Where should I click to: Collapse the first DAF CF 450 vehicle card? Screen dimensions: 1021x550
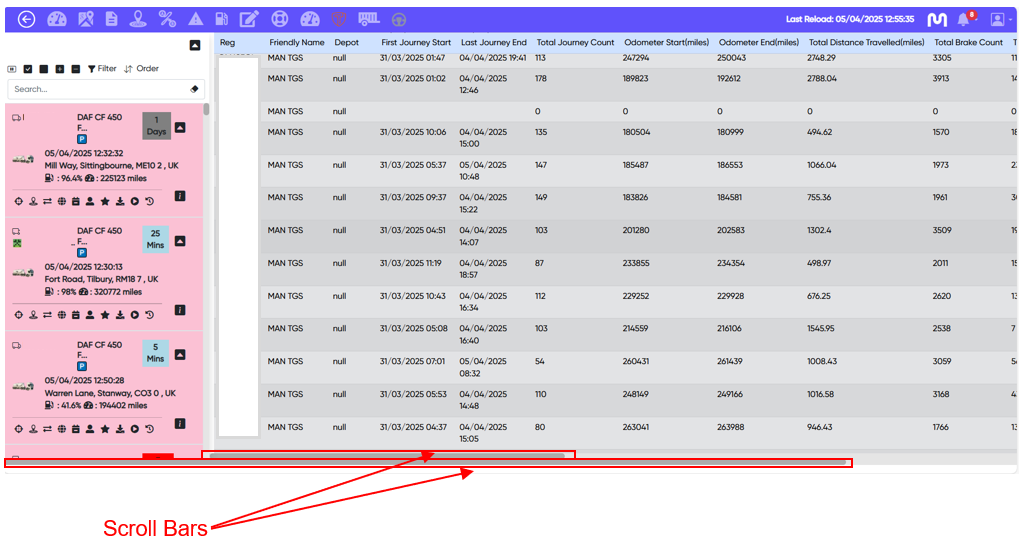pyautogui.click(x=180, y=128)
